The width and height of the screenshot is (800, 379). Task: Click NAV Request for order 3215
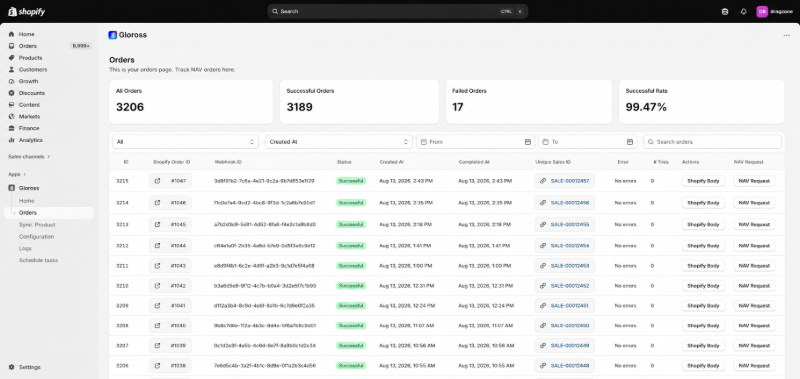[754, 181]
